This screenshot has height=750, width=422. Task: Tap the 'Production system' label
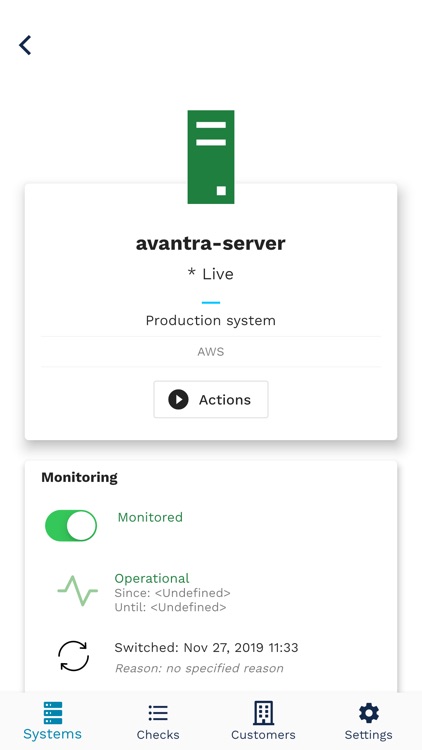pyautogui.click(x=211, y=320)
